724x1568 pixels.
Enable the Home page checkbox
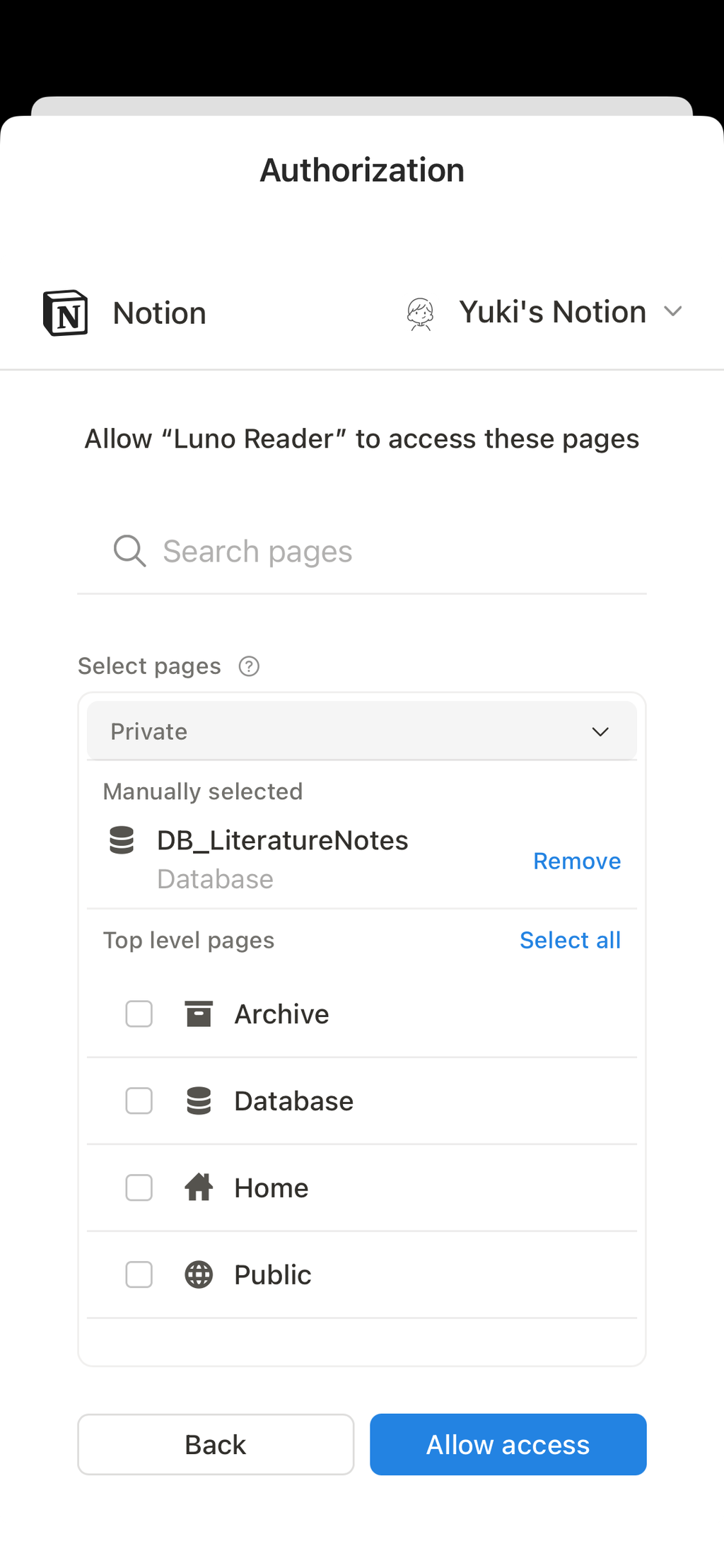tap(139, 1187)
